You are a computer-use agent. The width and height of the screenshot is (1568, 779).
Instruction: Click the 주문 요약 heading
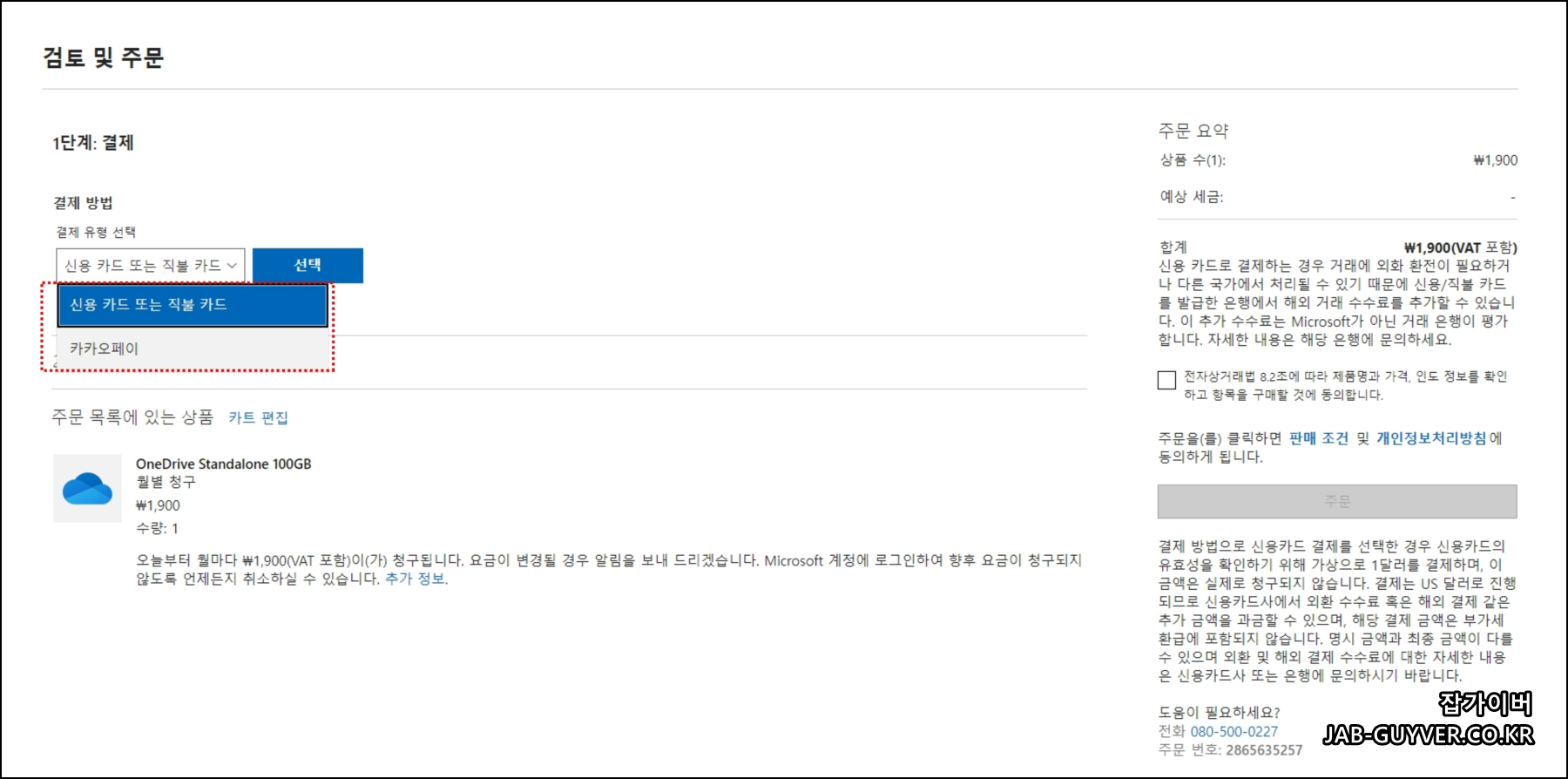coord(1193,131)
